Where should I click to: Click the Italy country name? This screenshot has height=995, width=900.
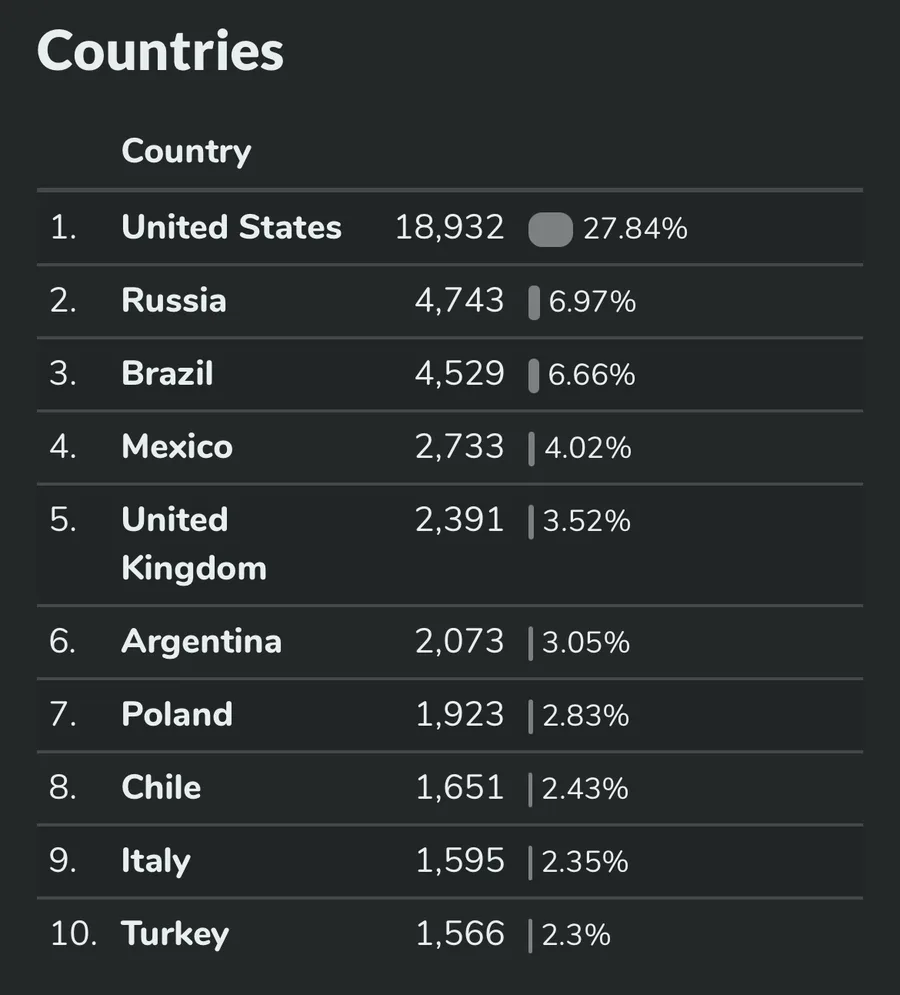pos(155,861)
